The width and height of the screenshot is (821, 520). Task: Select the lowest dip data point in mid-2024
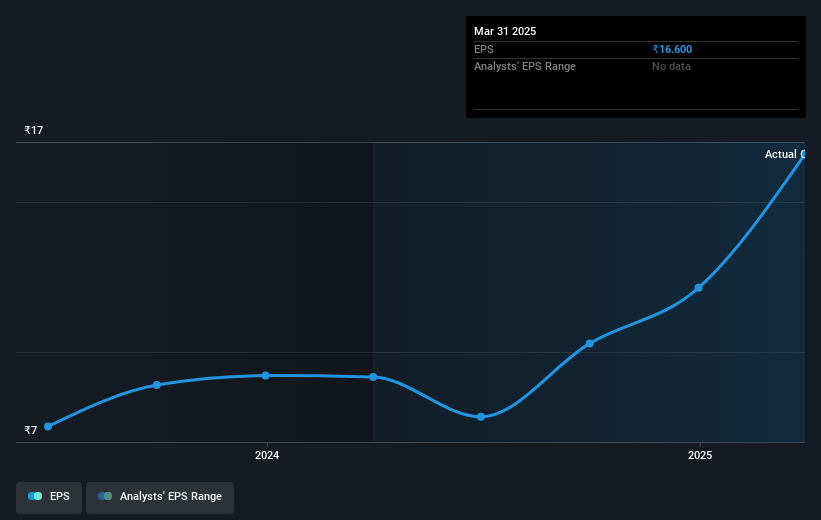tap(481, 417)
